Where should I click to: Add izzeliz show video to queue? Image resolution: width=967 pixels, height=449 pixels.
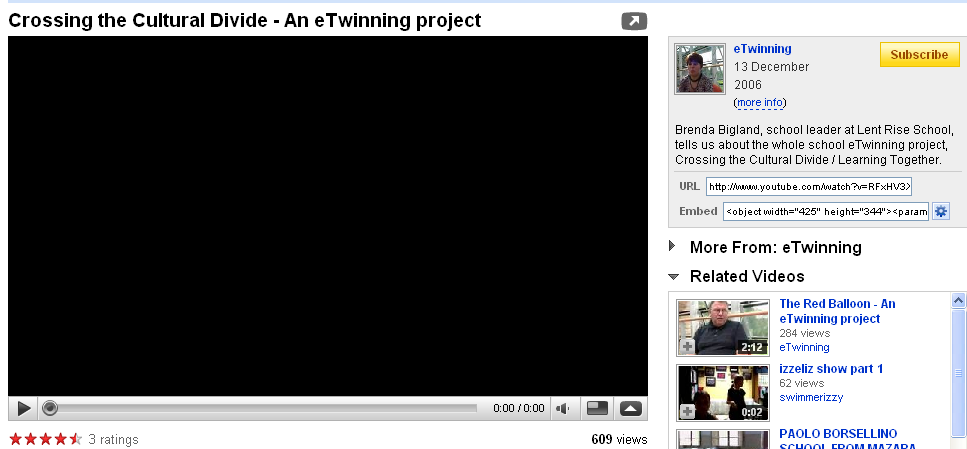point(687,412)
